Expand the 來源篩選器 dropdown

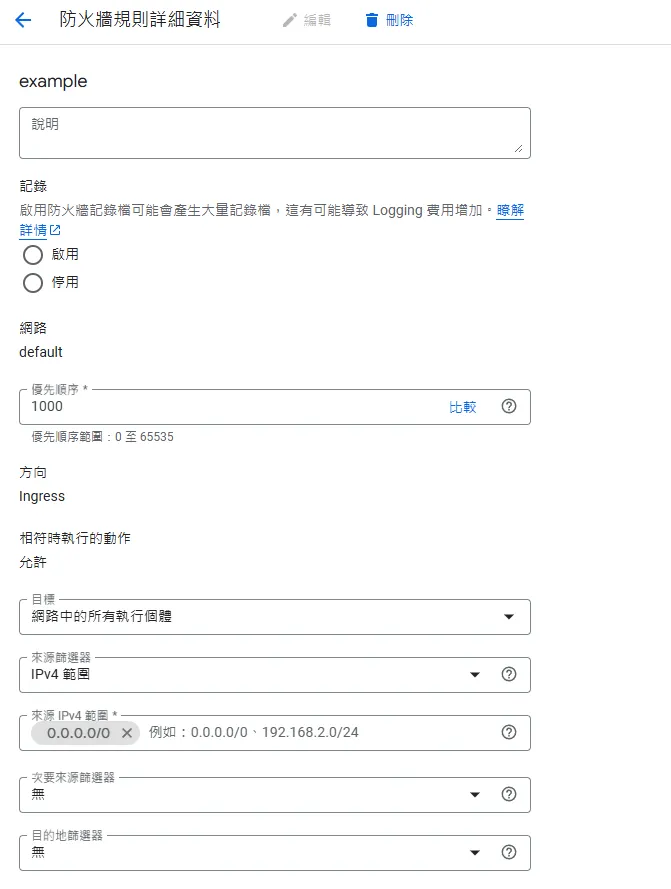tap(475, 674)
